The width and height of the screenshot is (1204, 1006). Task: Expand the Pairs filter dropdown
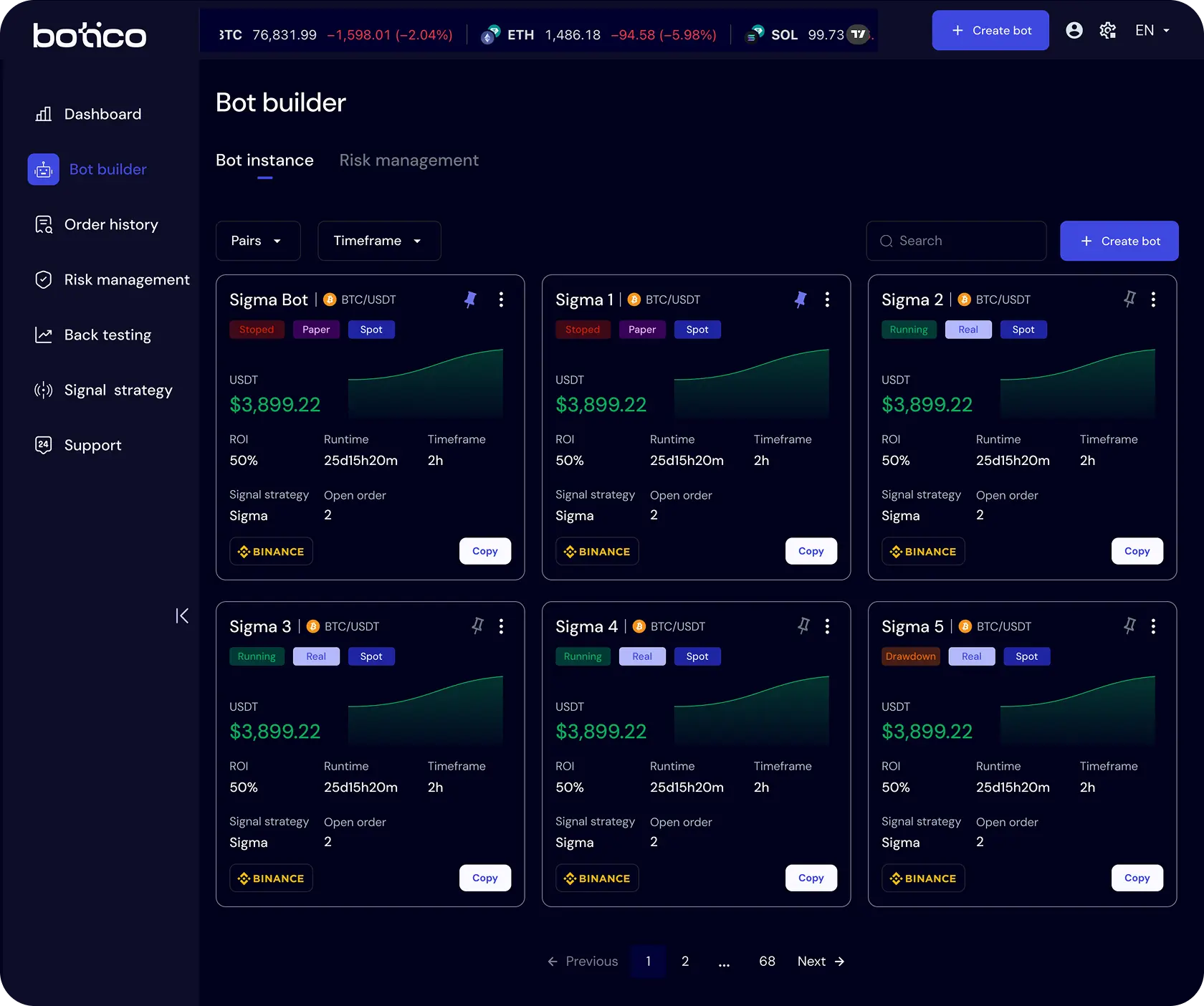[257, 241]
